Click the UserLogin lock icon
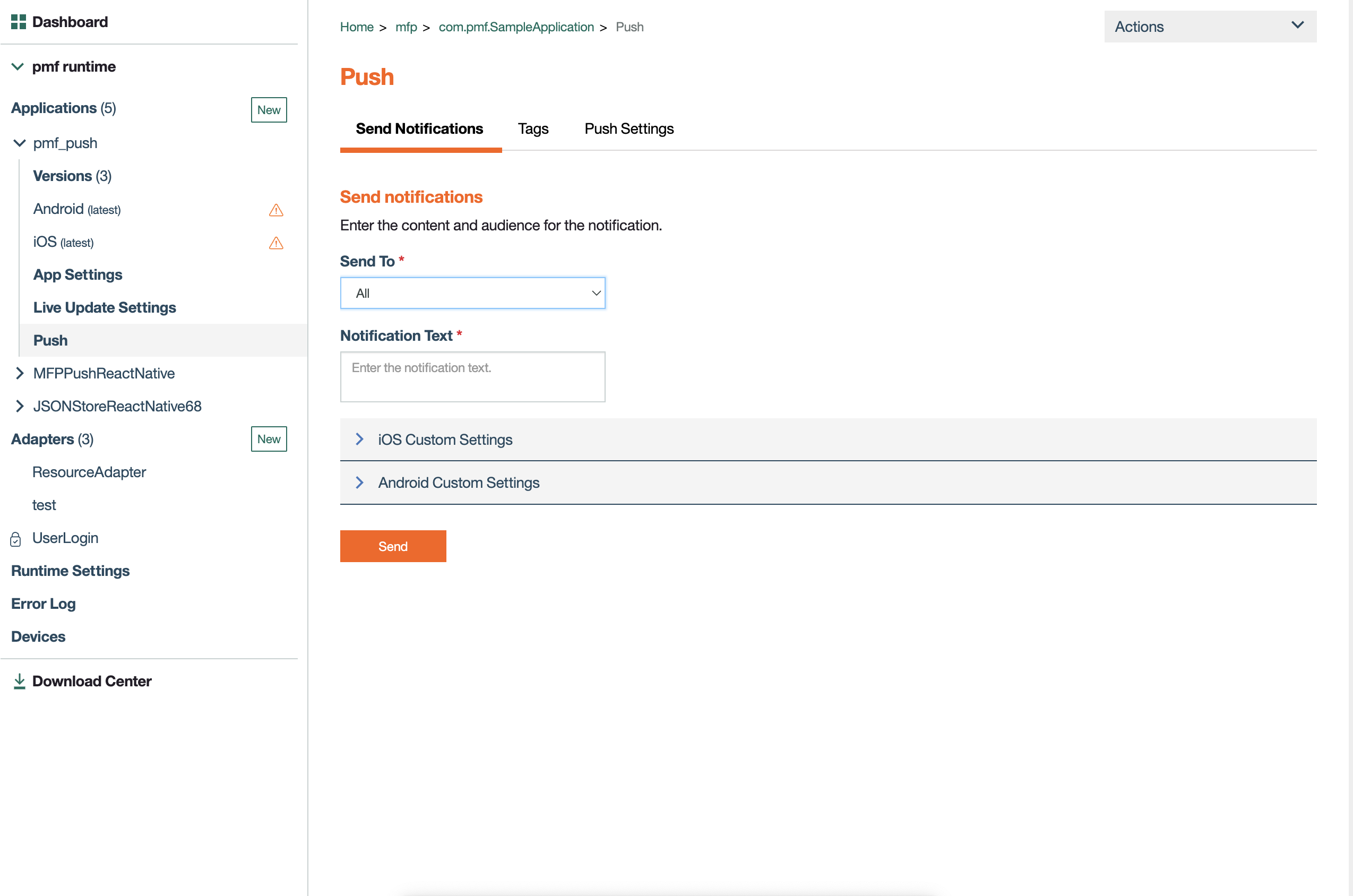 click(16, 539)
